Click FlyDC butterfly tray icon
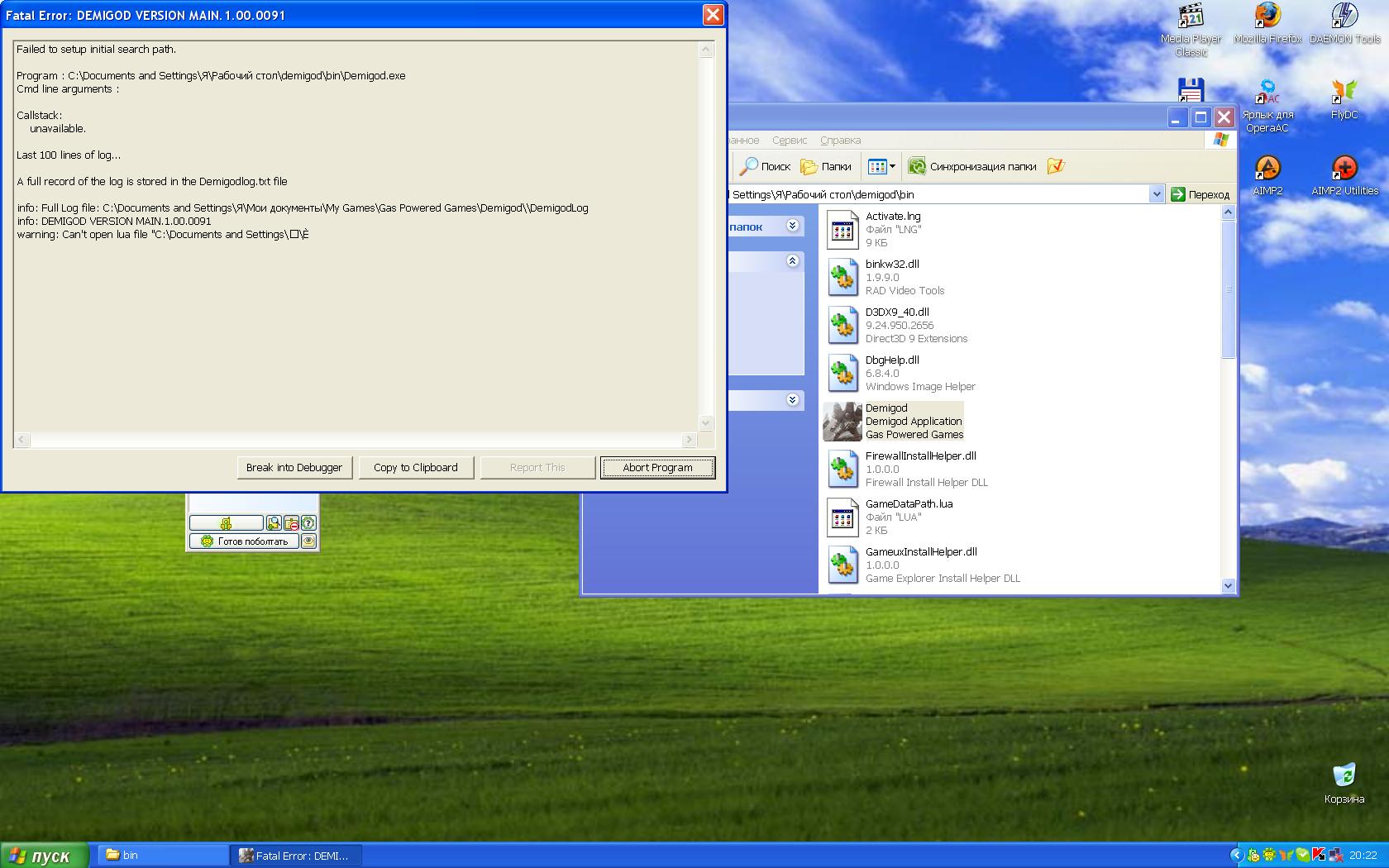The width and height of the screenshot is (1389, 868). coord(1286,856)
